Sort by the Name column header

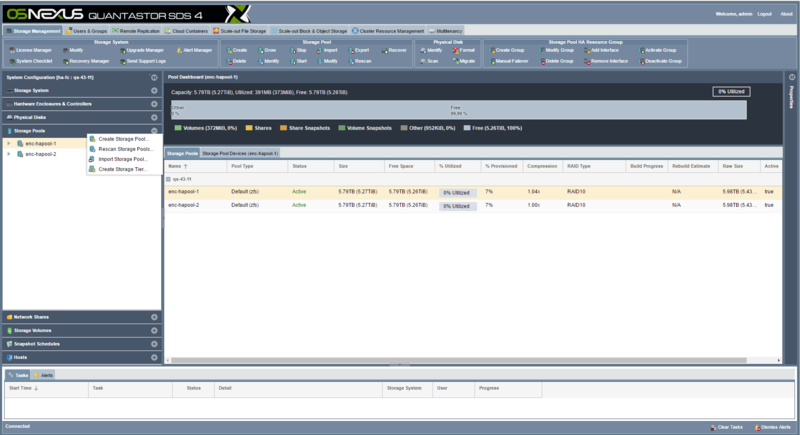tap(195, 166)
